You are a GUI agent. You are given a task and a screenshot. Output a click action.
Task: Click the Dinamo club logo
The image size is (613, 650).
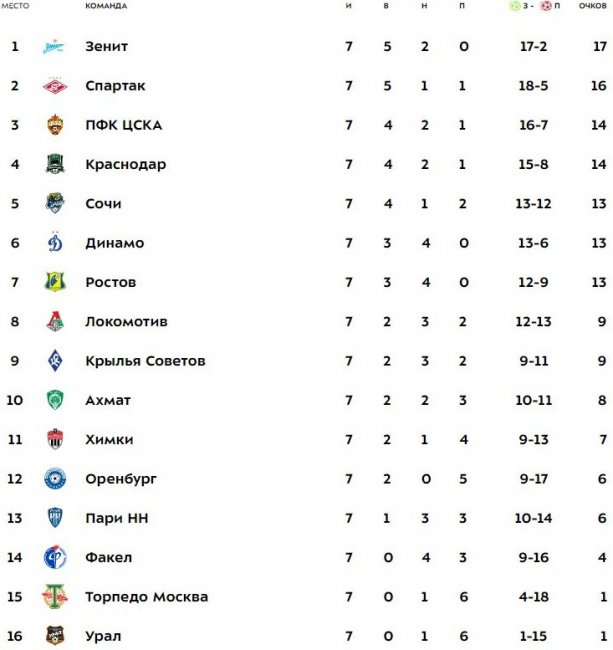(55, 243)
